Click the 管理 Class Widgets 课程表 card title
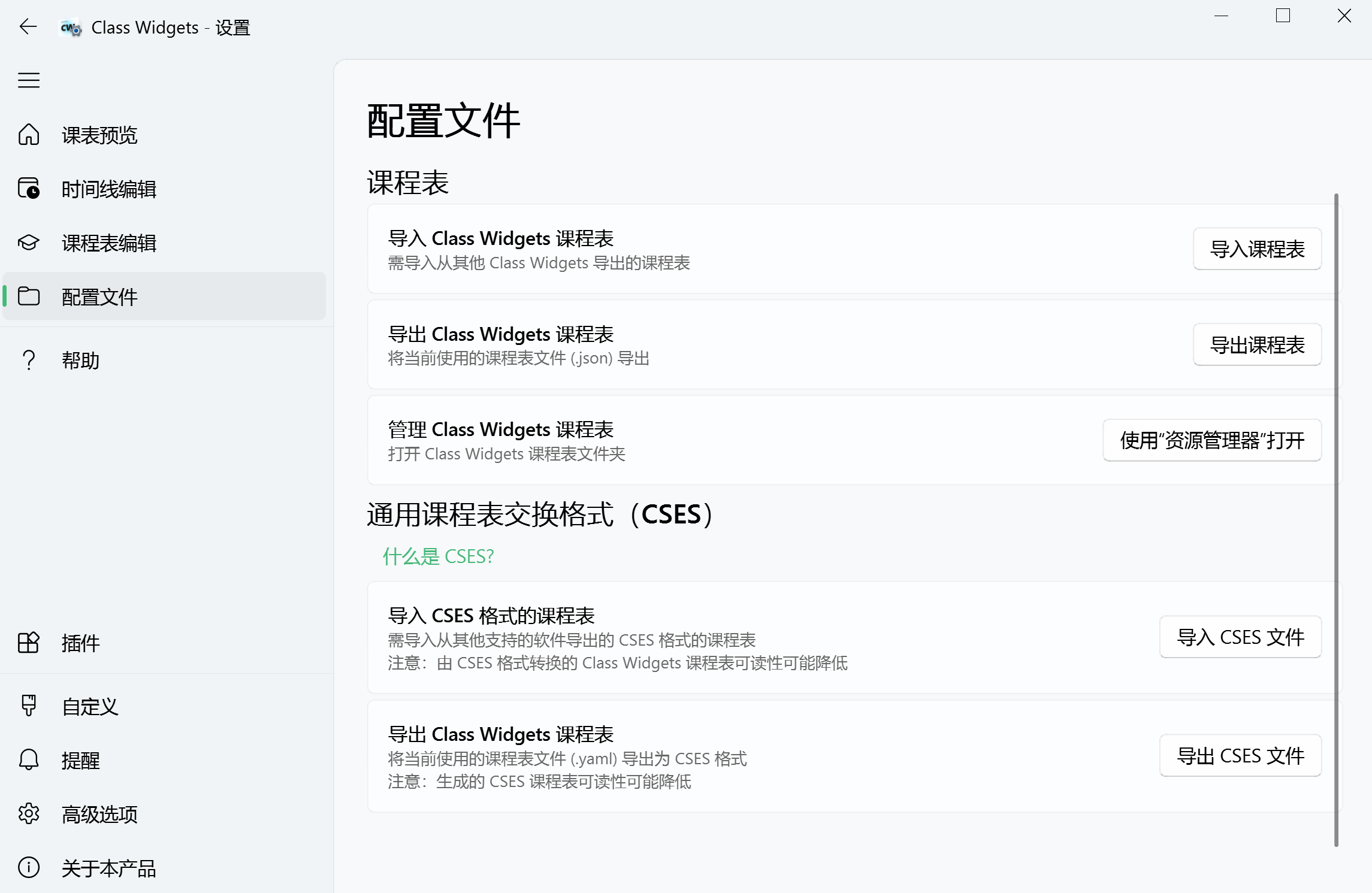 [x=501, y=429]
